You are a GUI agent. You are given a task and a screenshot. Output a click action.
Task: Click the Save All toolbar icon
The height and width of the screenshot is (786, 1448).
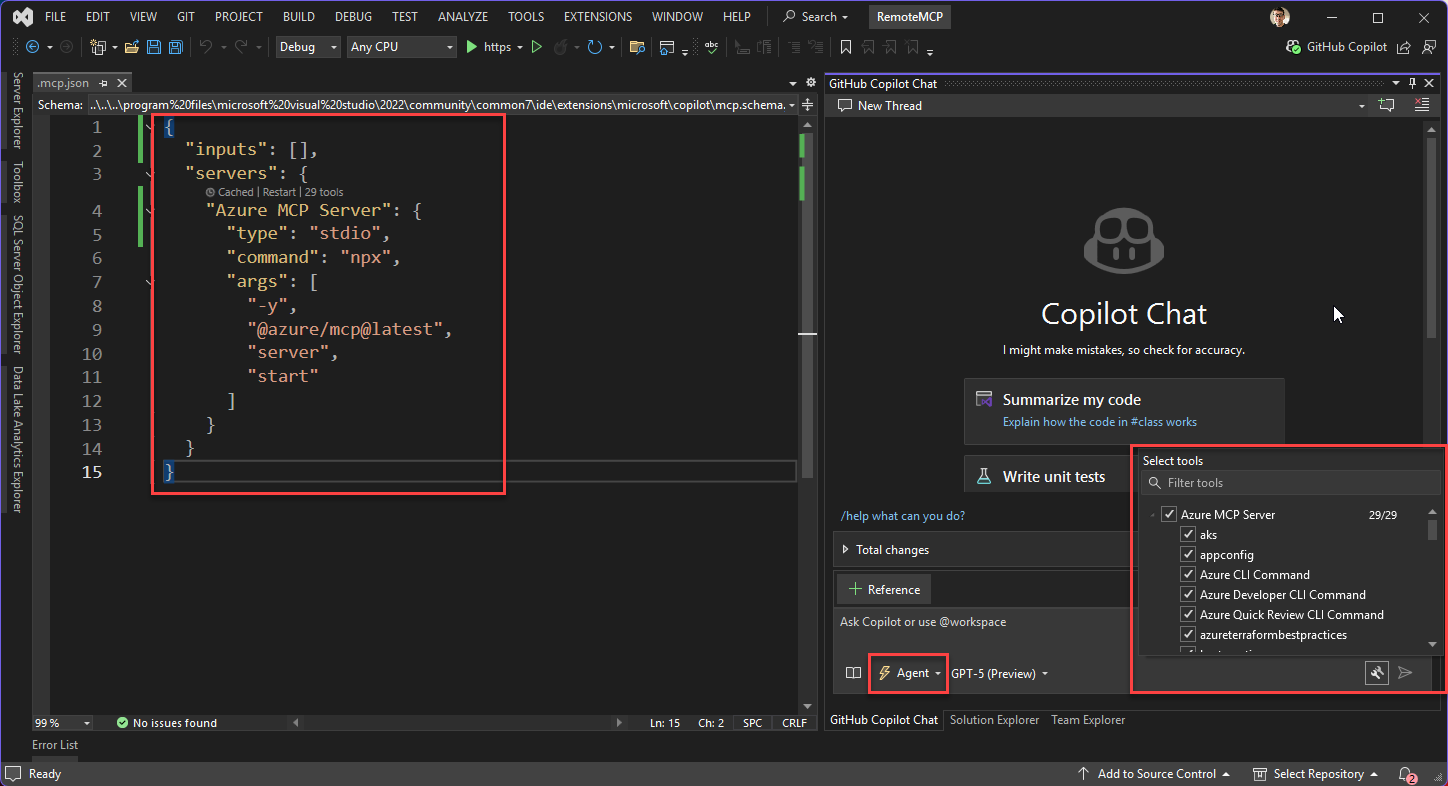coord(175,46)
